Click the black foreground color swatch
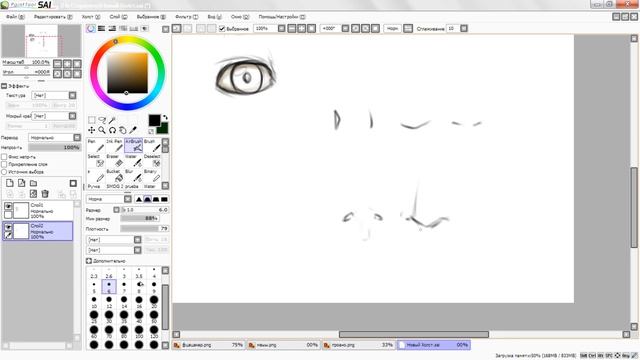Image resolution: width=640 pixels, height=360 pixels. [x=154, y=120]
